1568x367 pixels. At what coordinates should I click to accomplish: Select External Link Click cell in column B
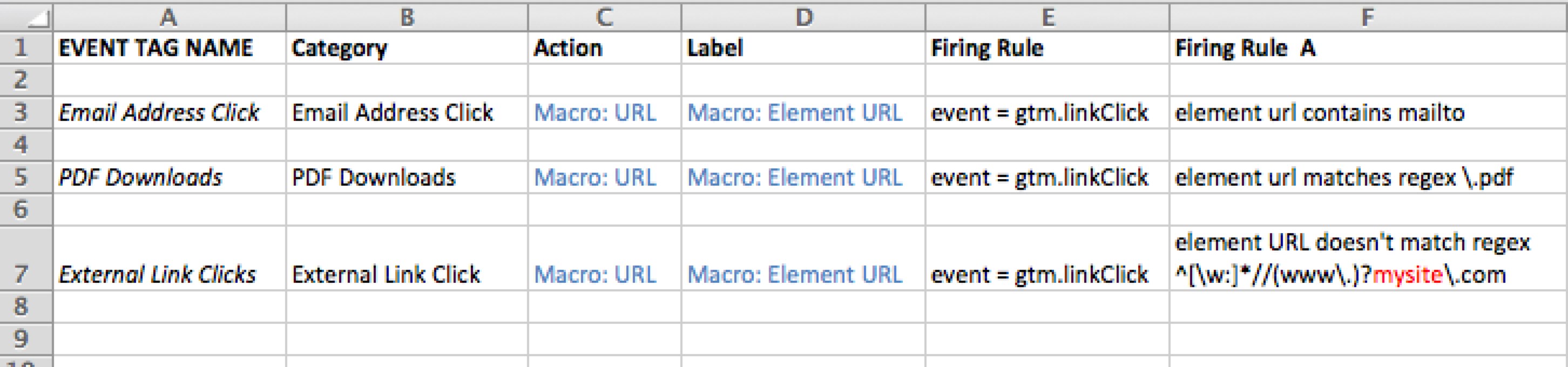(407, 258)
